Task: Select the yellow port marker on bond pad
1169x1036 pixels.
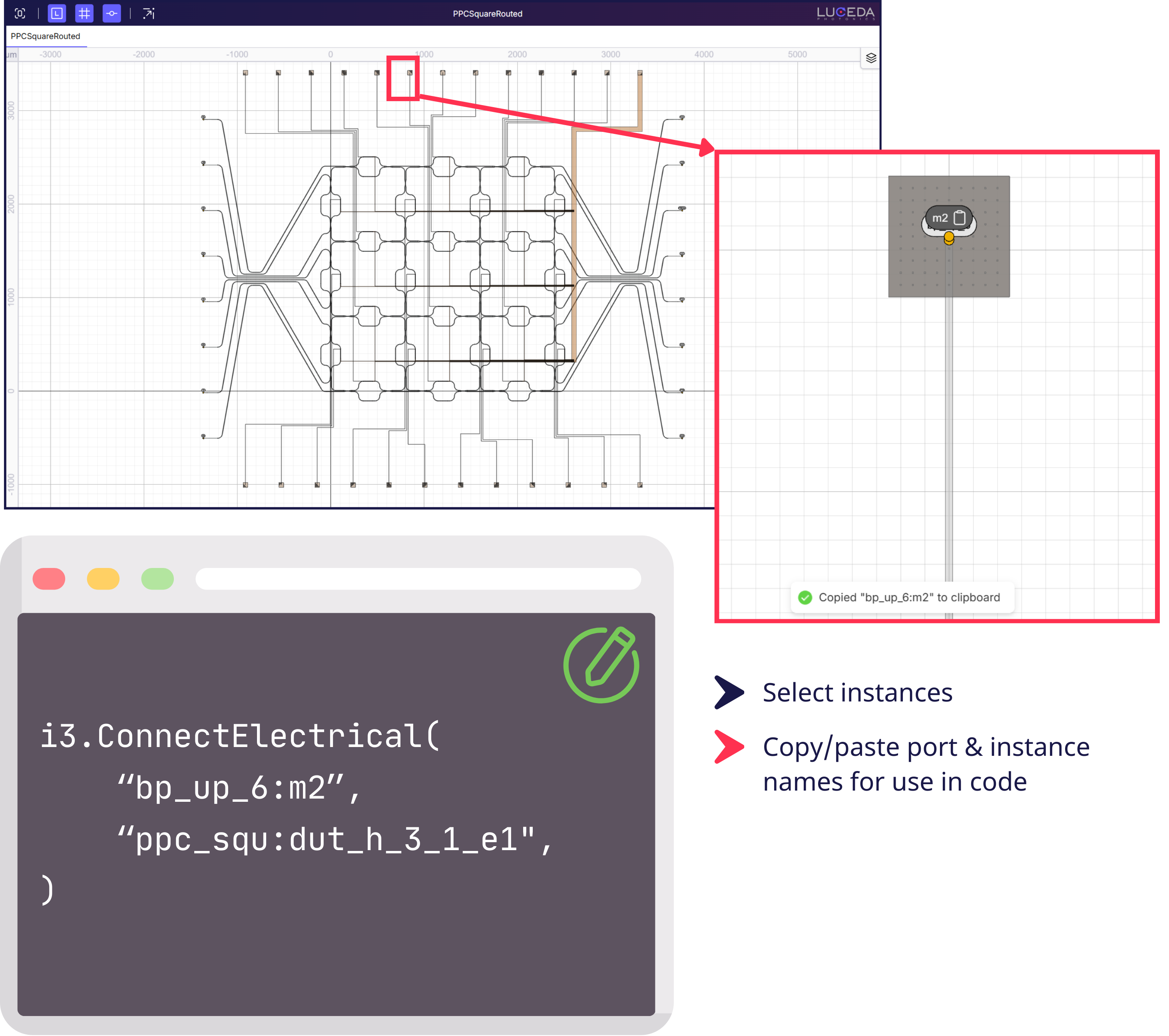Action: (949, 237)
